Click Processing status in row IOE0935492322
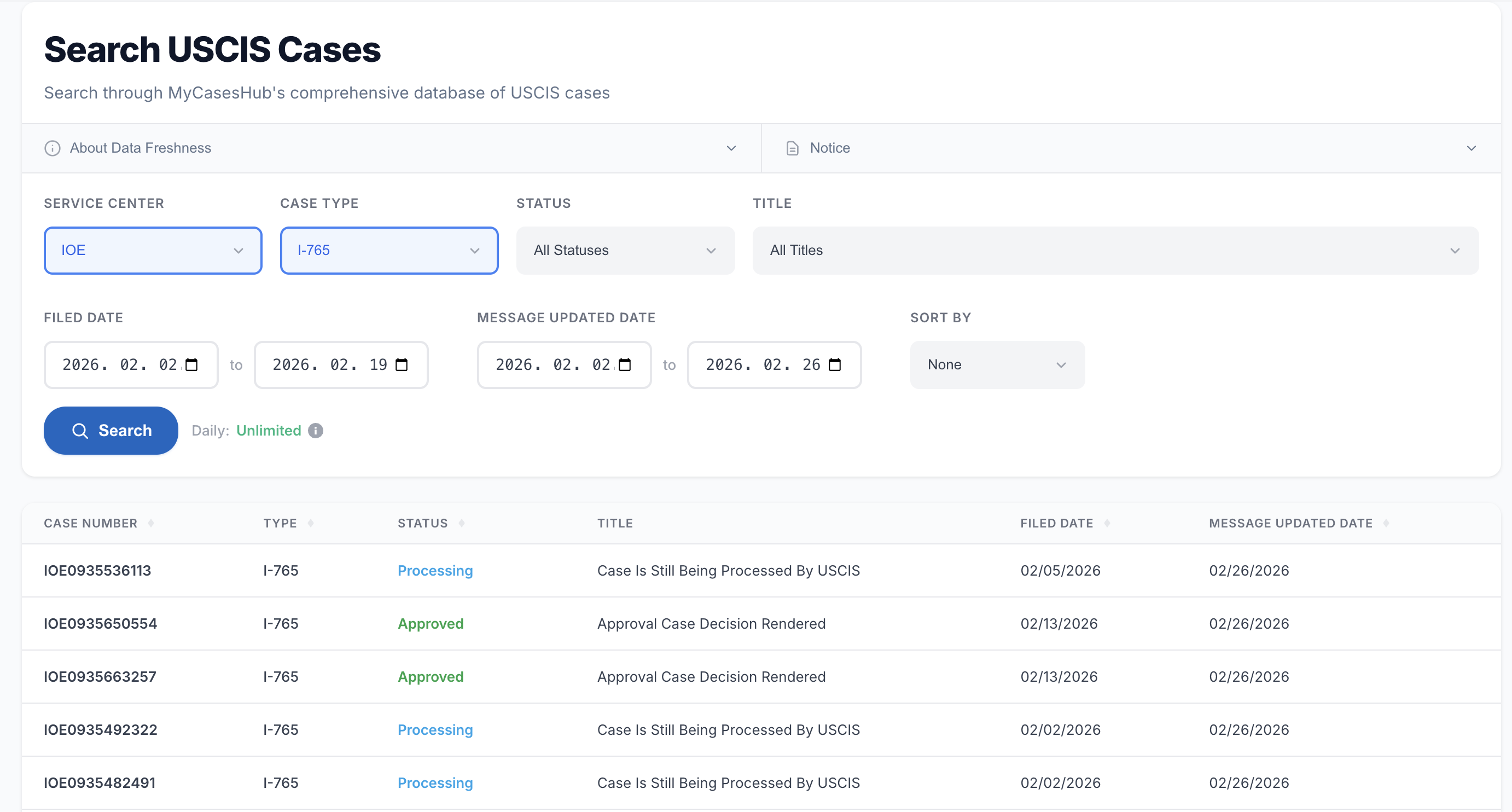The width and height of the screenshot is (1512, 812). 435,729
